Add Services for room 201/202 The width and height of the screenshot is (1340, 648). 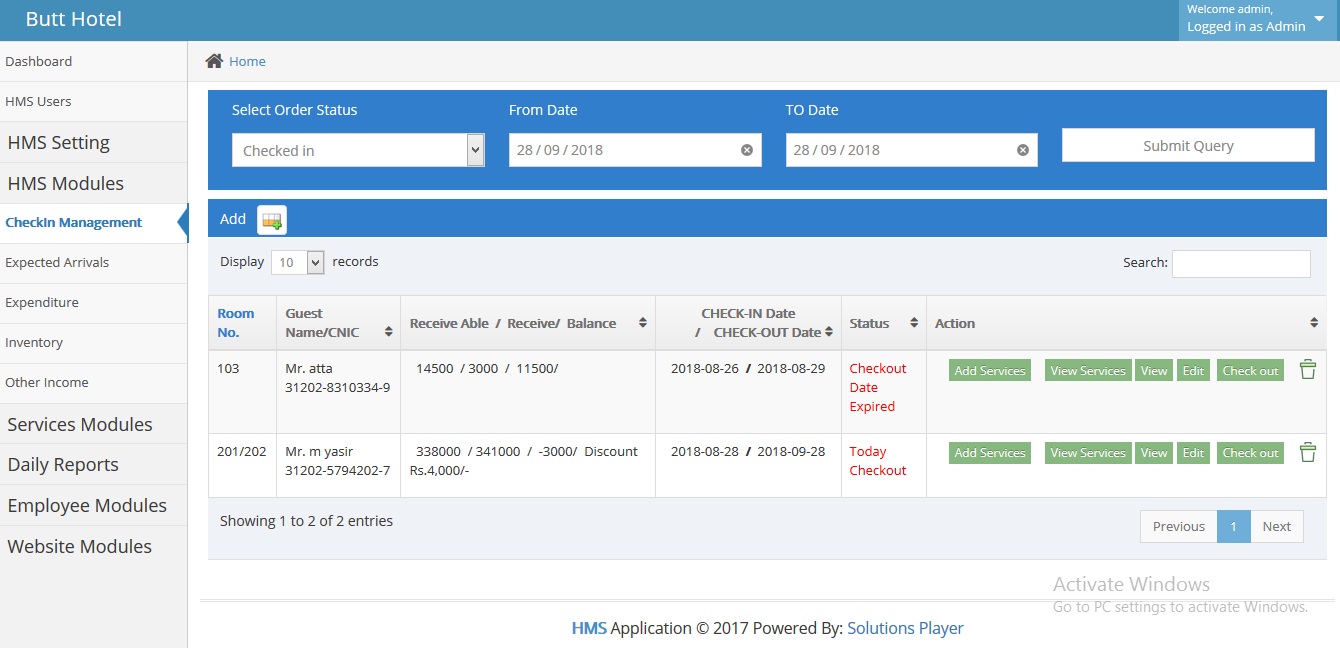point(989,452)
